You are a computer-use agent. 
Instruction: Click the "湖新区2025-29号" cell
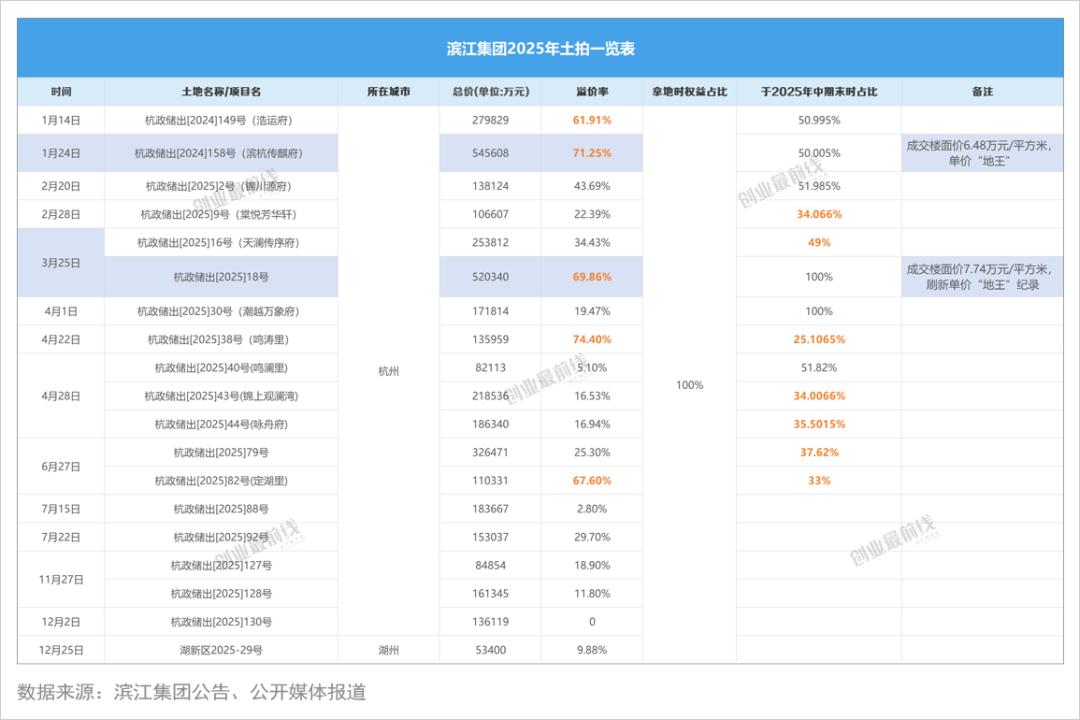click(221, 650)
